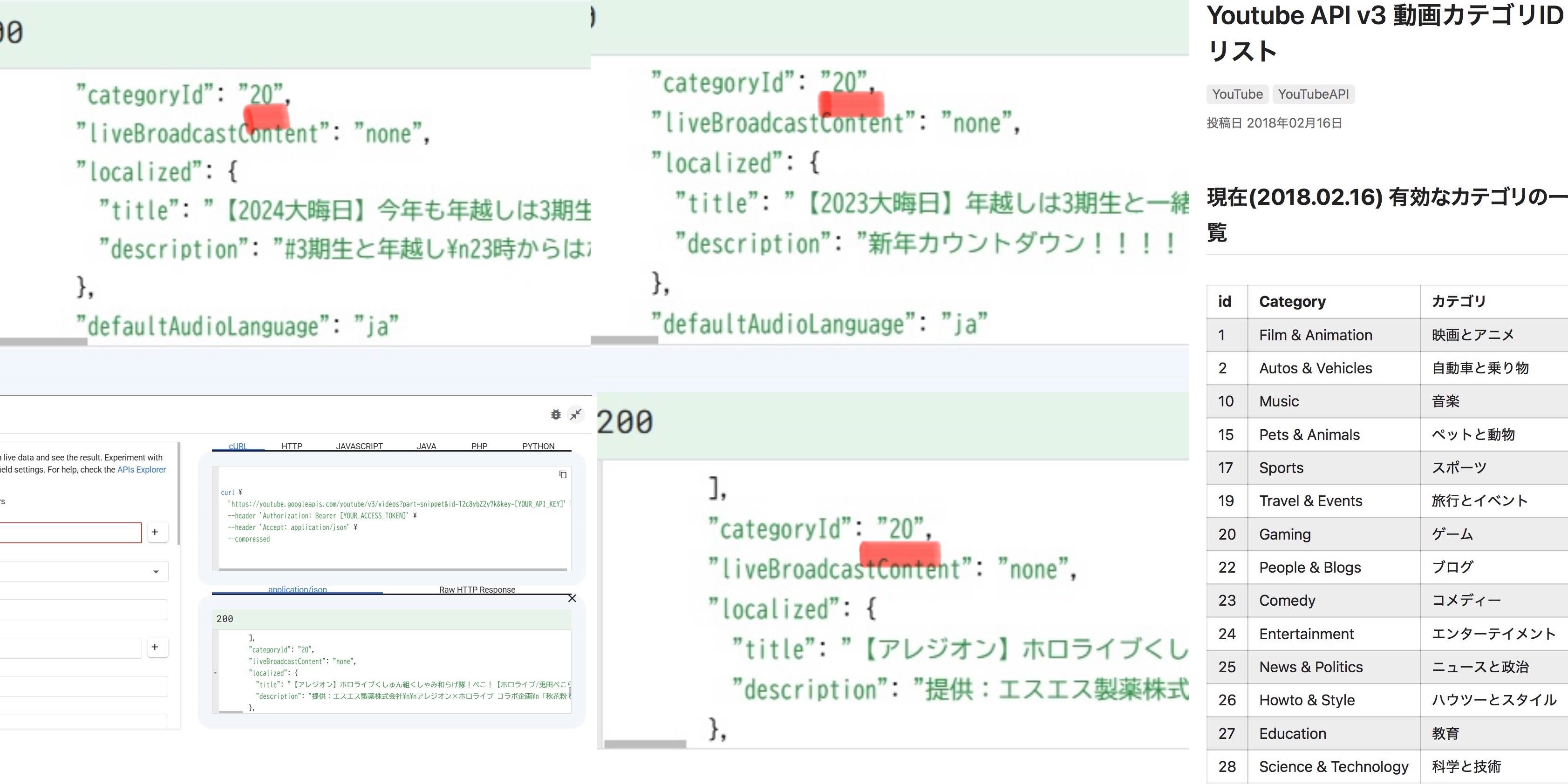This screenshot has height=784, width=1568.
Task: Click the YouTubeAPI tag
Action: click(x=1313, y=94)
